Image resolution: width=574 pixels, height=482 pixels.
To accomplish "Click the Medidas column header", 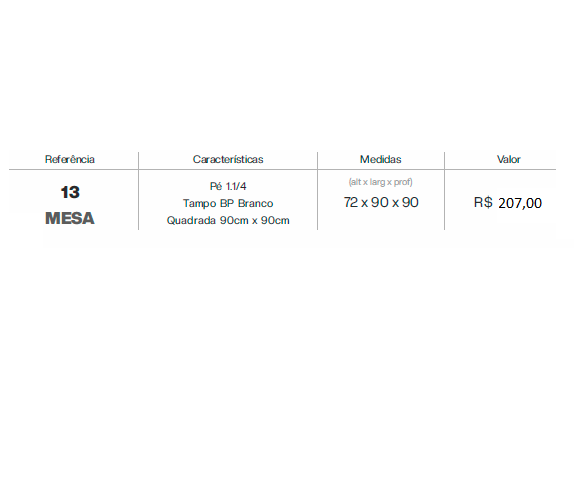I will coord(380,159).
